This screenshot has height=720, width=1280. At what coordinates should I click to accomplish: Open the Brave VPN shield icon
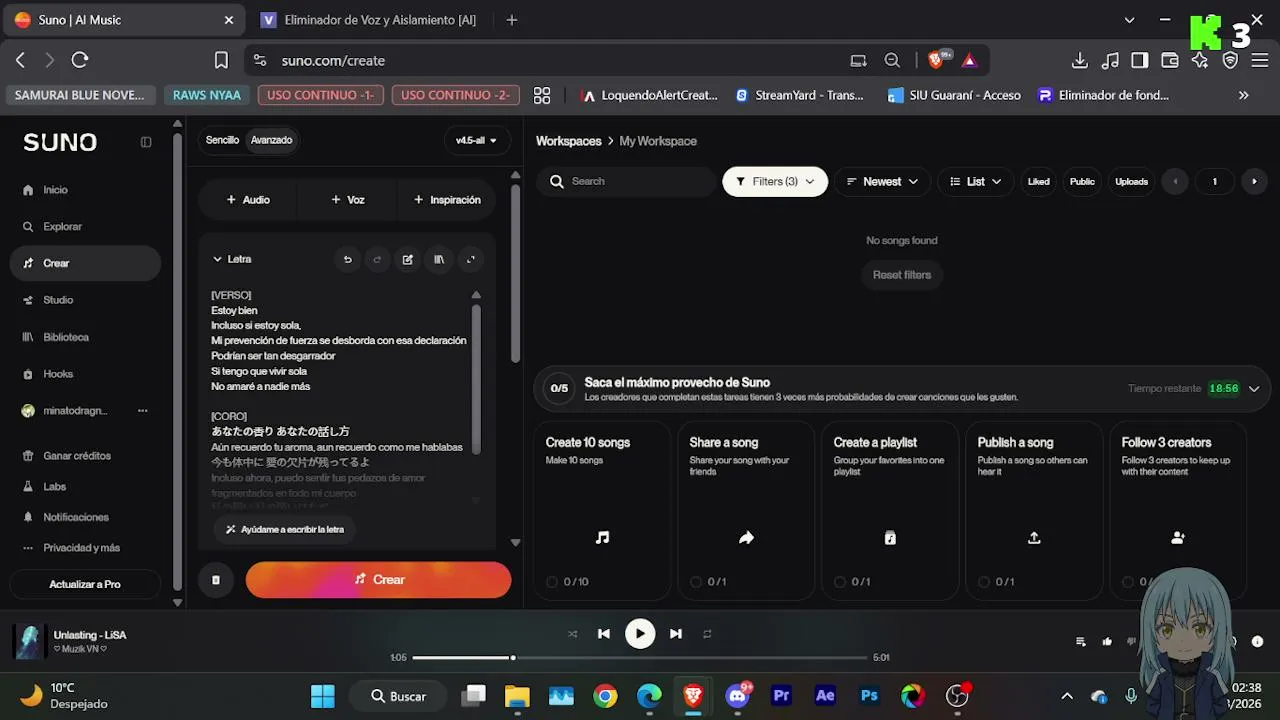tap(1231, 60)
